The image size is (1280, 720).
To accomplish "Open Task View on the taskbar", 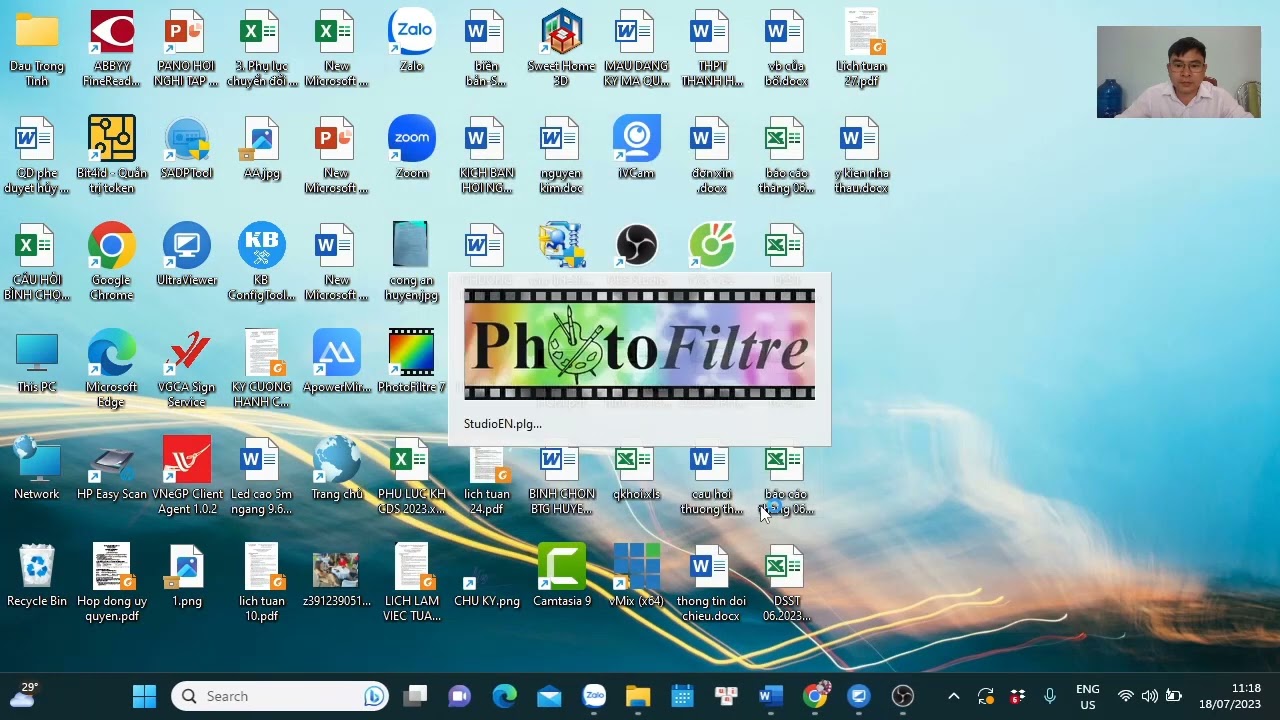I will coord(415,696).
